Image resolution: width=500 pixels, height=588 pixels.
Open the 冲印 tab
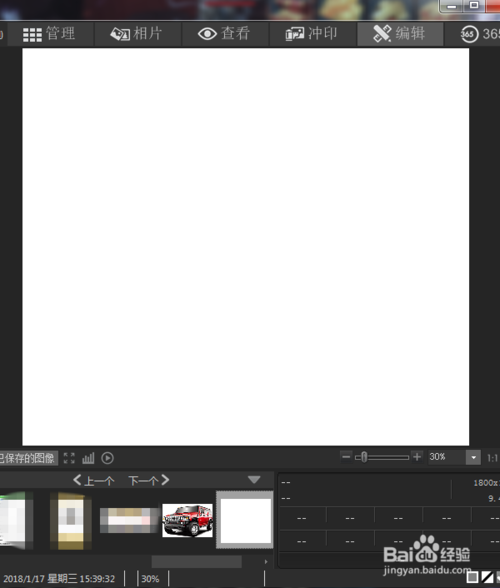[x=312, y=34]
